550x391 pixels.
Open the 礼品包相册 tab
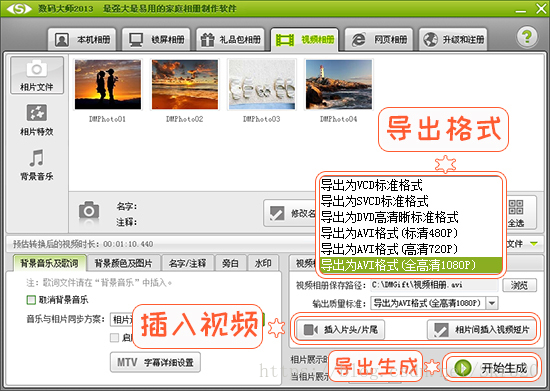230,40
